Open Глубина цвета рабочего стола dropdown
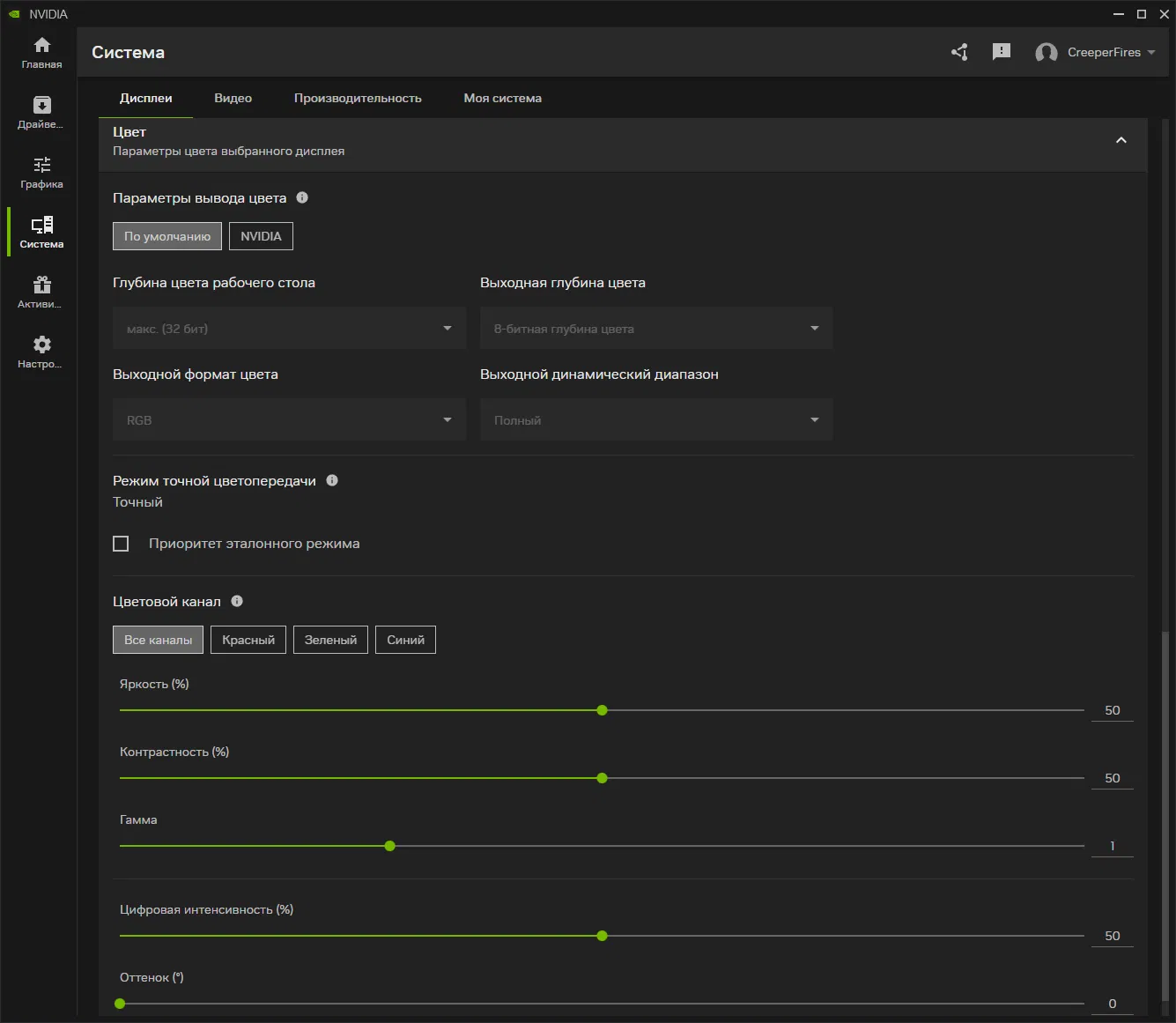1176x1023 pixels. coord(289,329)
